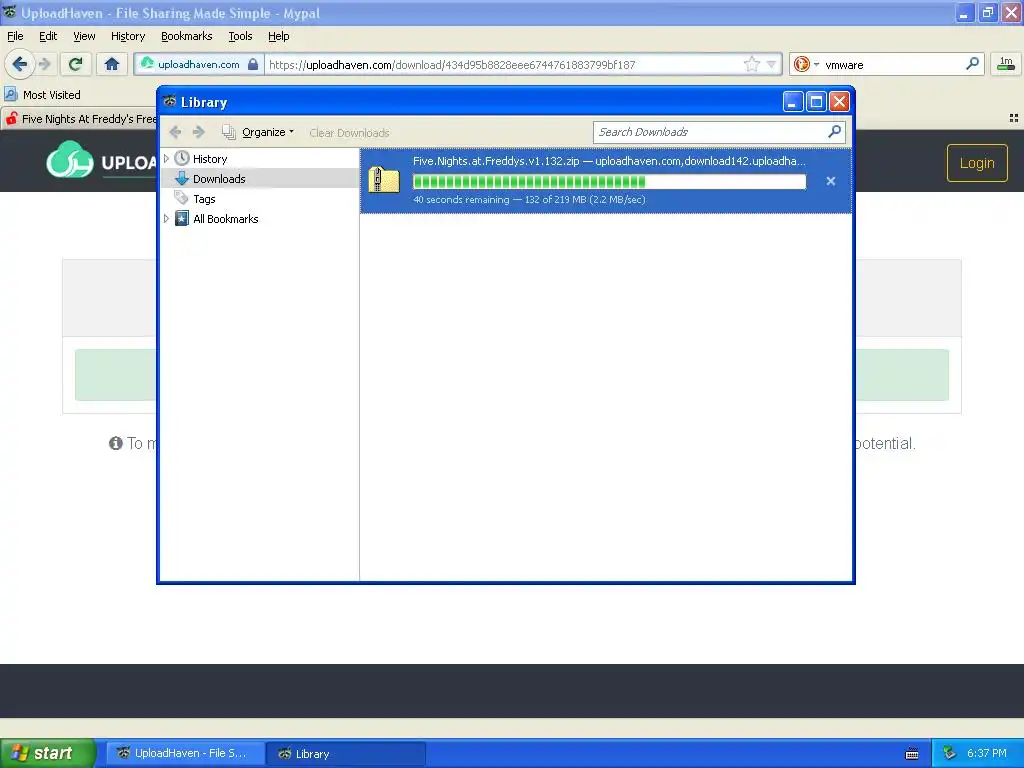
Task: Click the Search Downloads magnifier icon
Action: 835,132
